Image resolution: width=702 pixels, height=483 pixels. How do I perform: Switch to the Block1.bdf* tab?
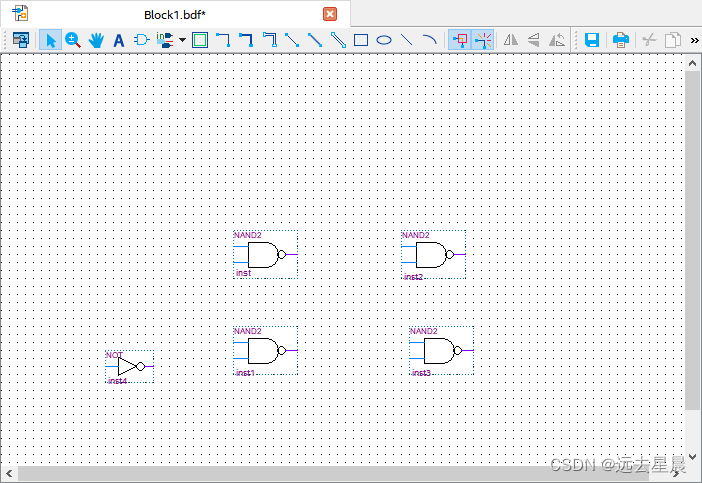pos(175,14)
